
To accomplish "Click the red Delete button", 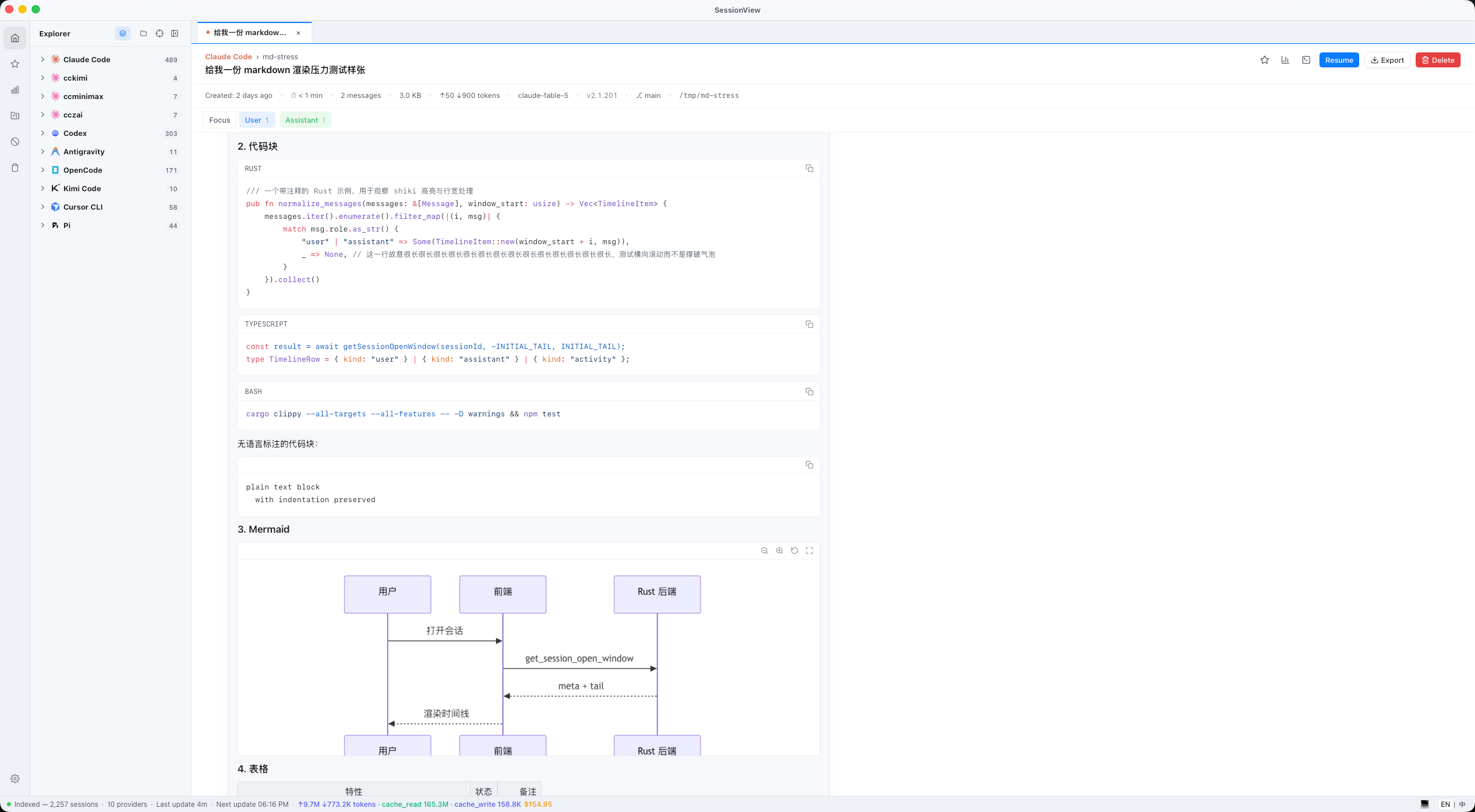I will (1438, 60).
